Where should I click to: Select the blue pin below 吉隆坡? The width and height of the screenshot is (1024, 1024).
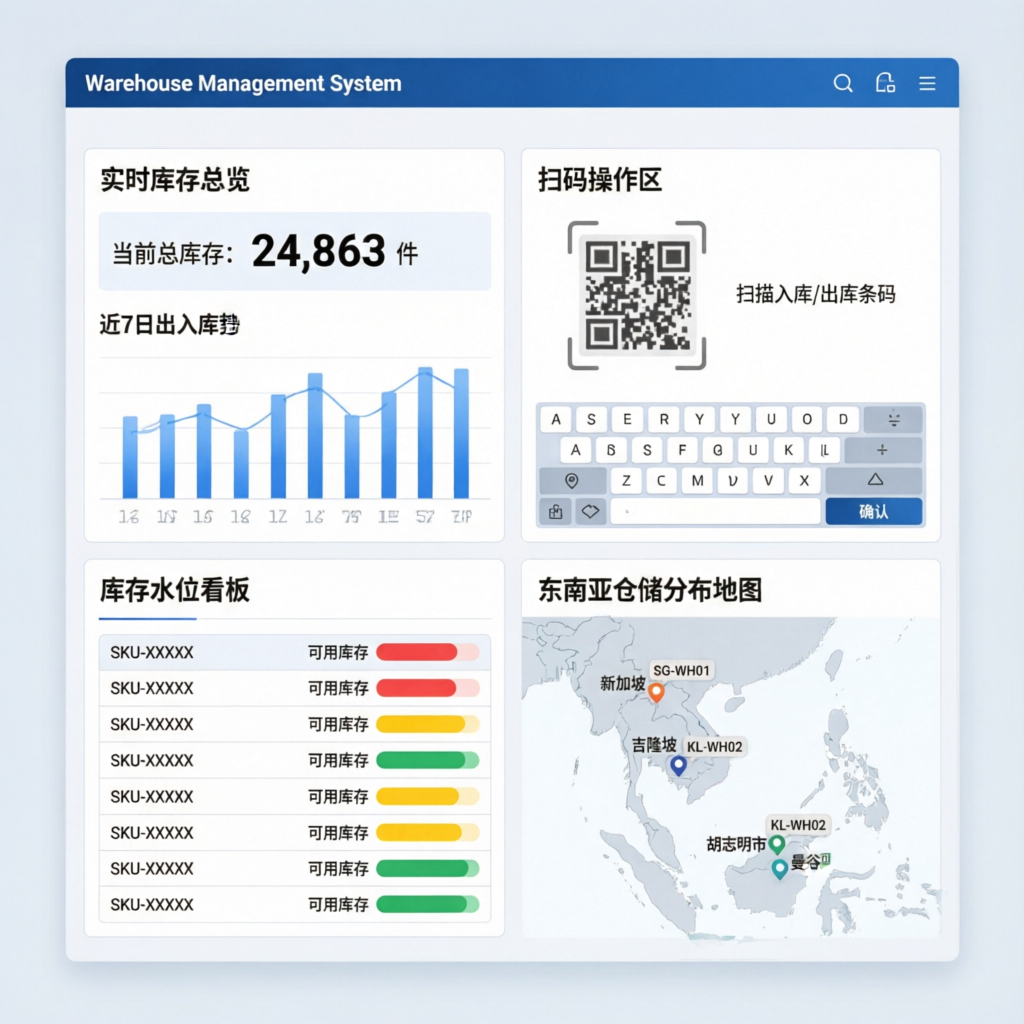tap(679, 765)
